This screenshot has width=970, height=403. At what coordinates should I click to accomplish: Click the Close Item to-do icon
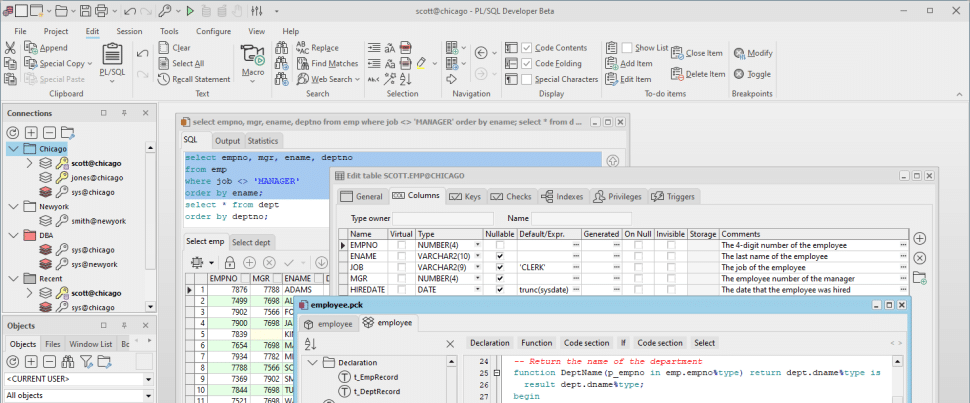pyautogui.click(x=677, y=53)
